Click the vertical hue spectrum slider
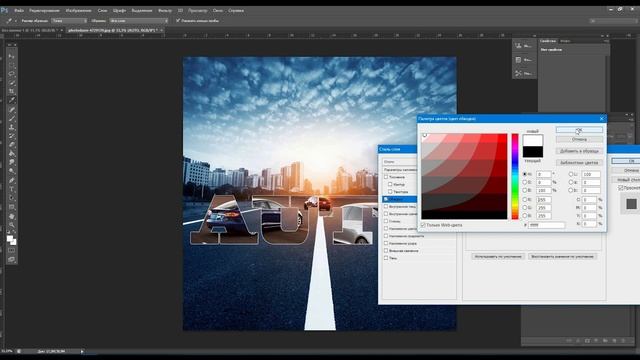 [515, 176]
